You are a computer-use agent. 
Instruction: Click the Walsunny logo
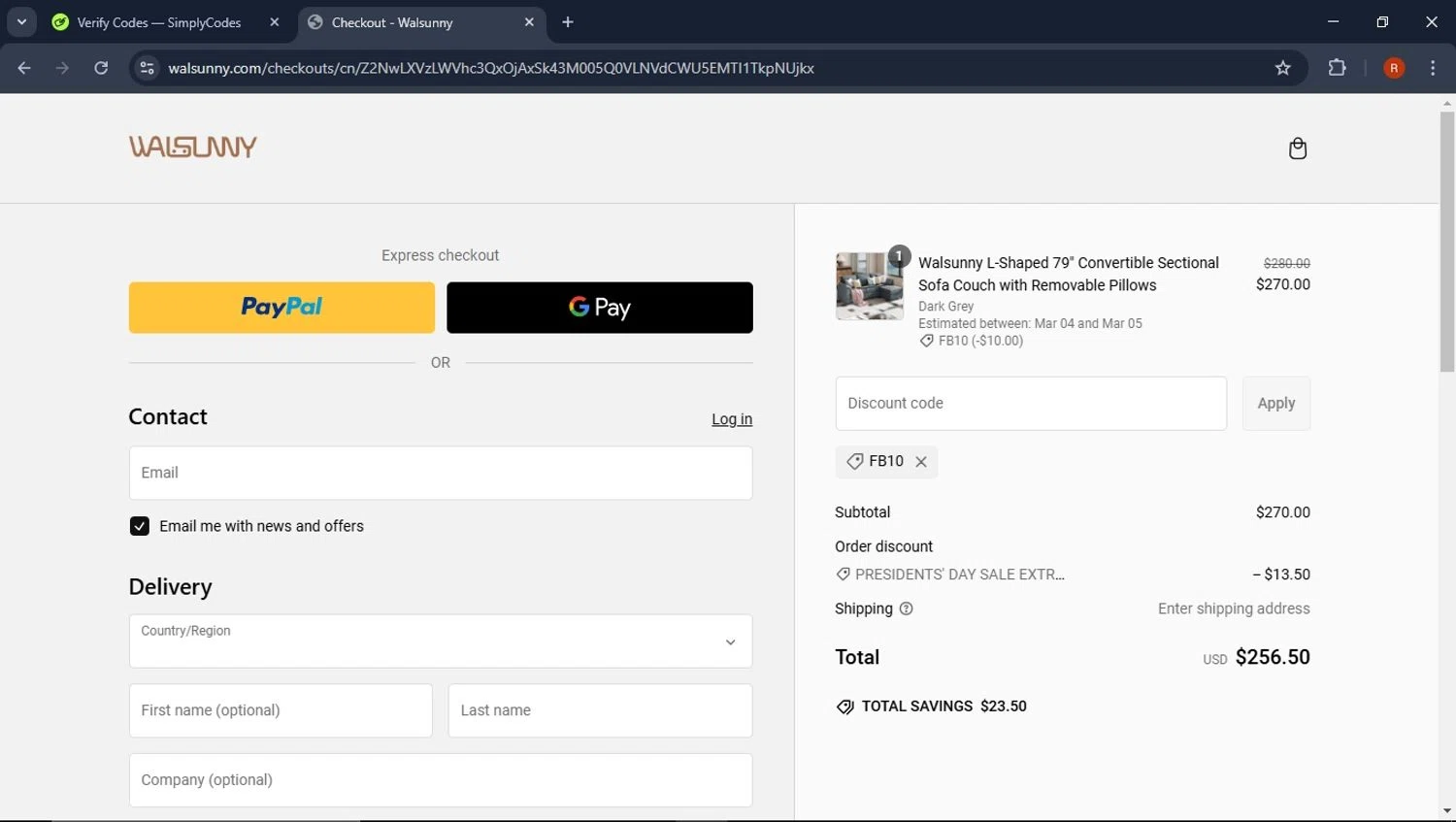193,147
